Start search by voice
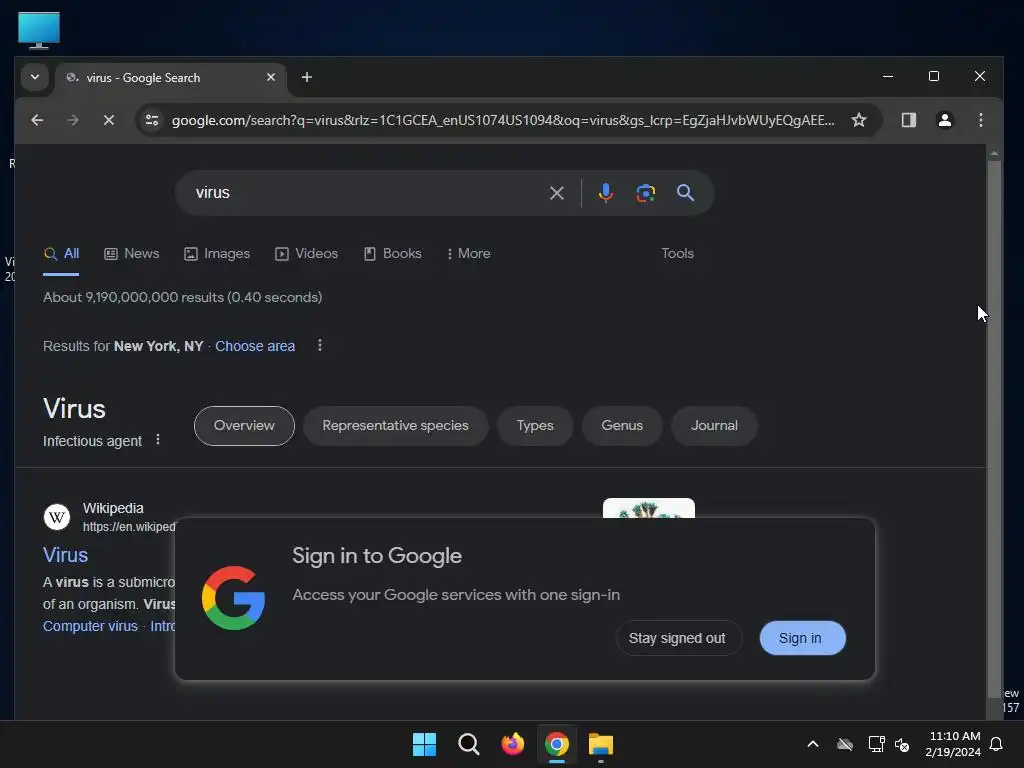Viewport: 1024px width, 768px height. click(605, 193)
